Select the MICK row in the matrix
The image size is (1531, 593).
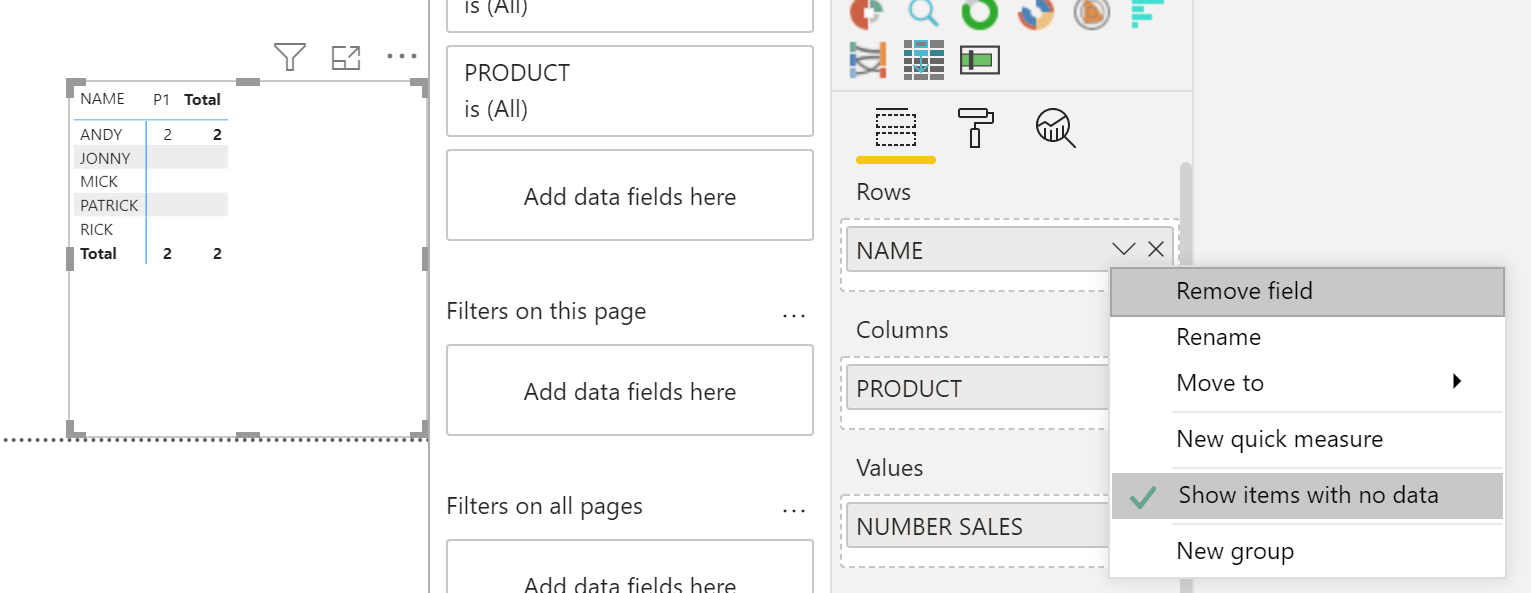pos(99,181)
